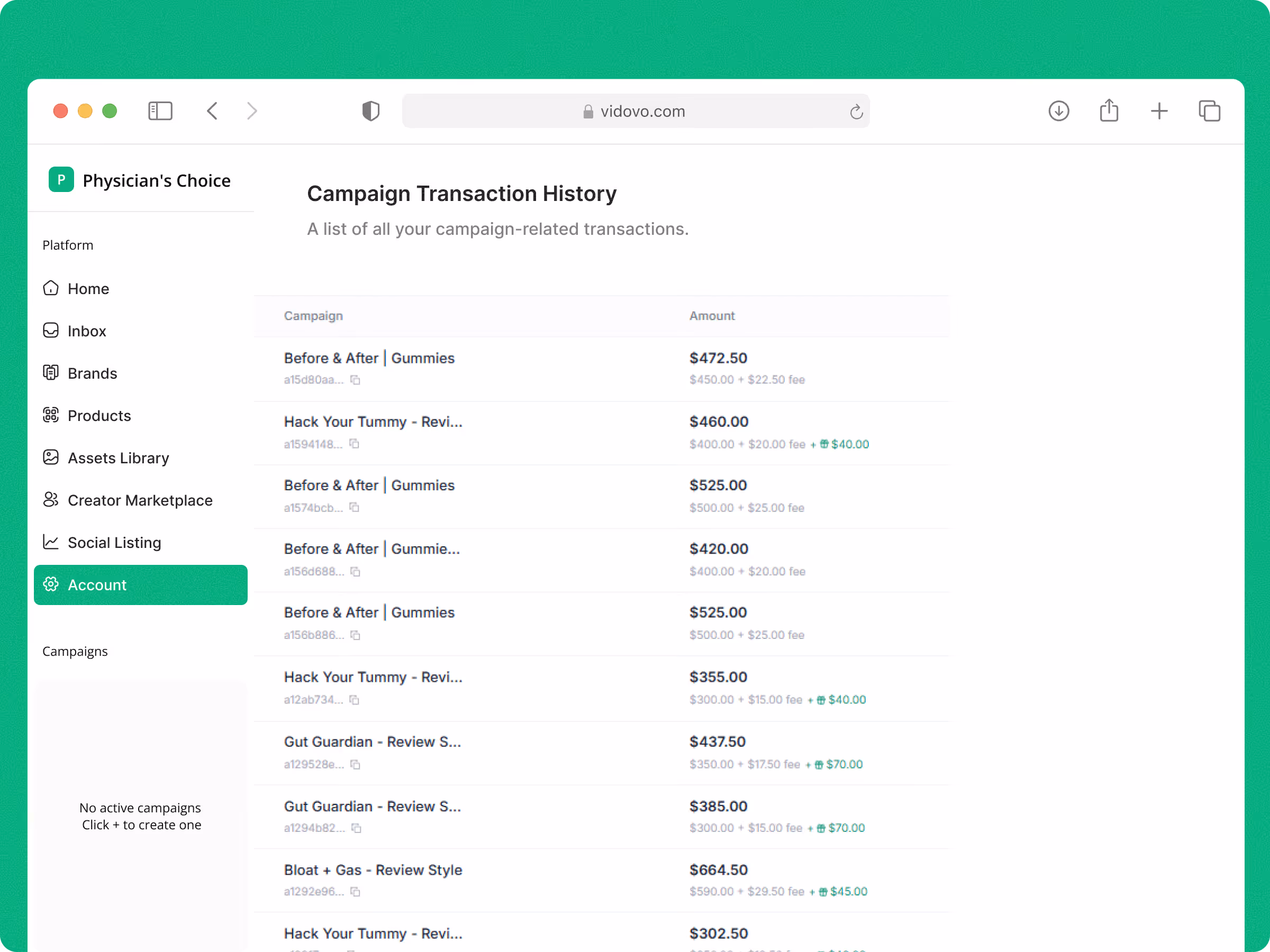Click the 'No active campaigns' message
The image size is (1270, 952).
point(140,808)
